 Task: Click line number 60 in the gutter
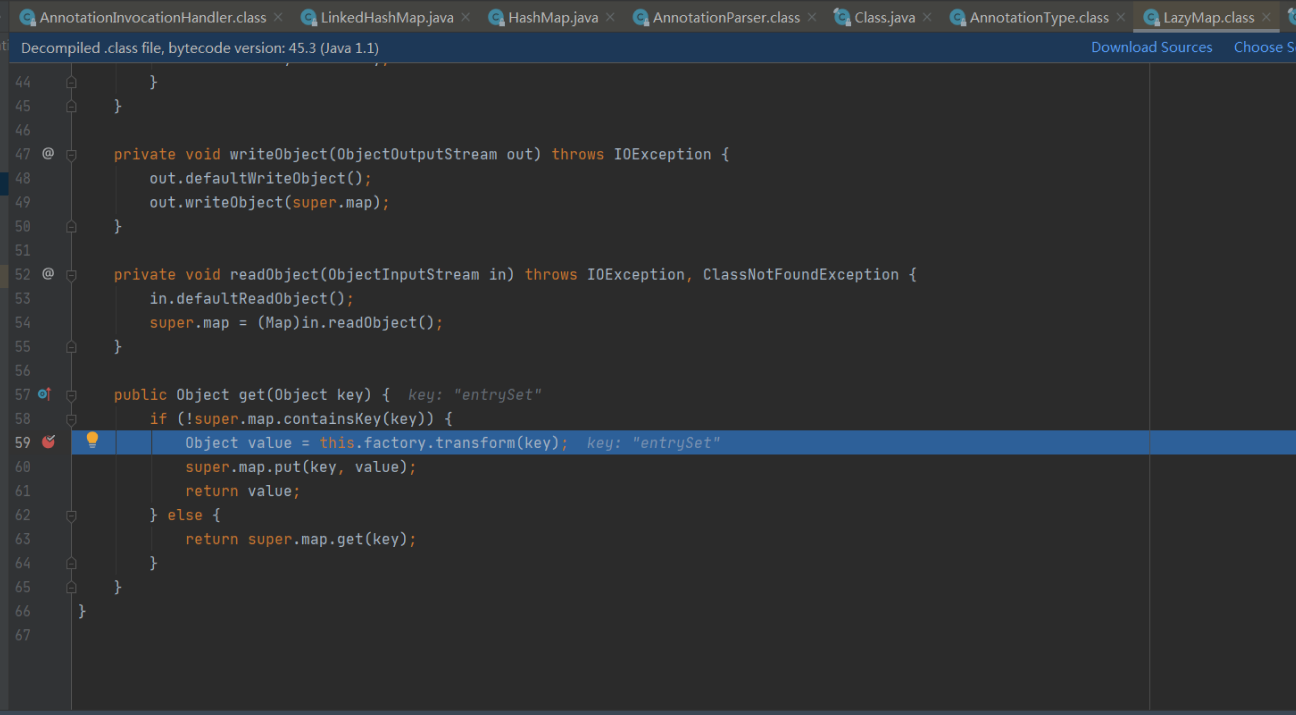tap(22, 467)
